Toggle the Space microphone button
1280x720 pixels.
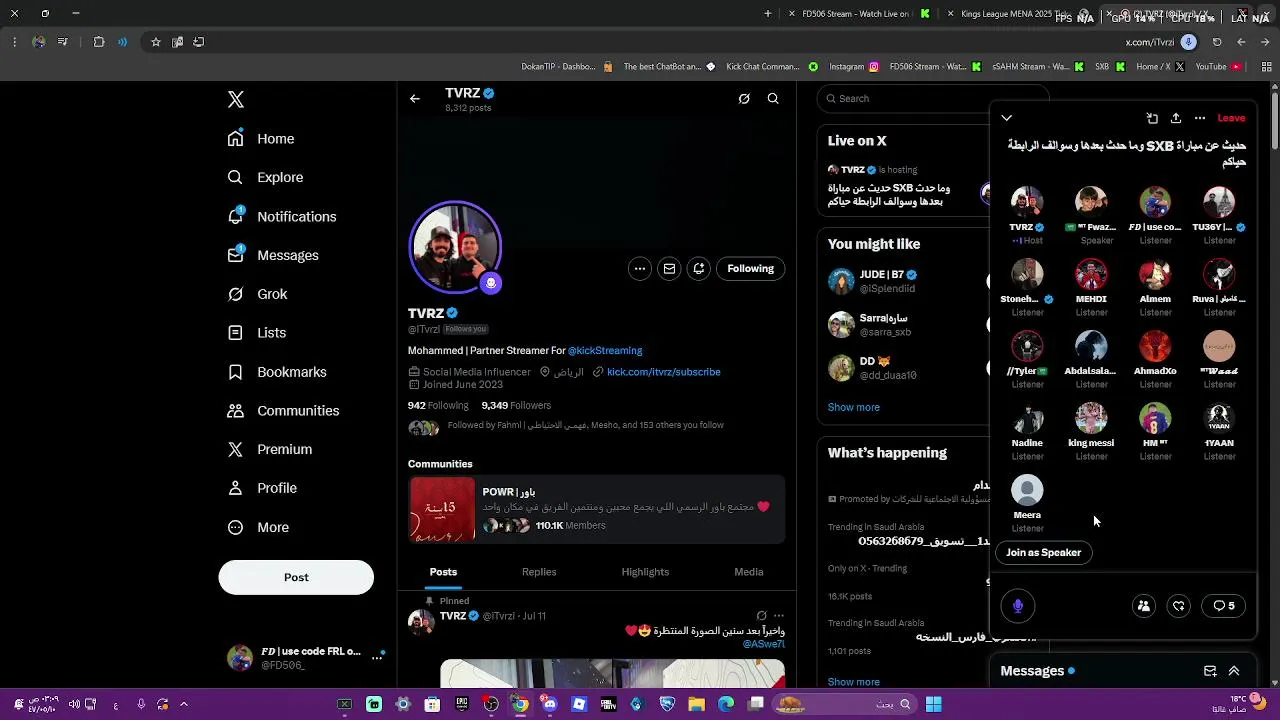click(1018, 606)
